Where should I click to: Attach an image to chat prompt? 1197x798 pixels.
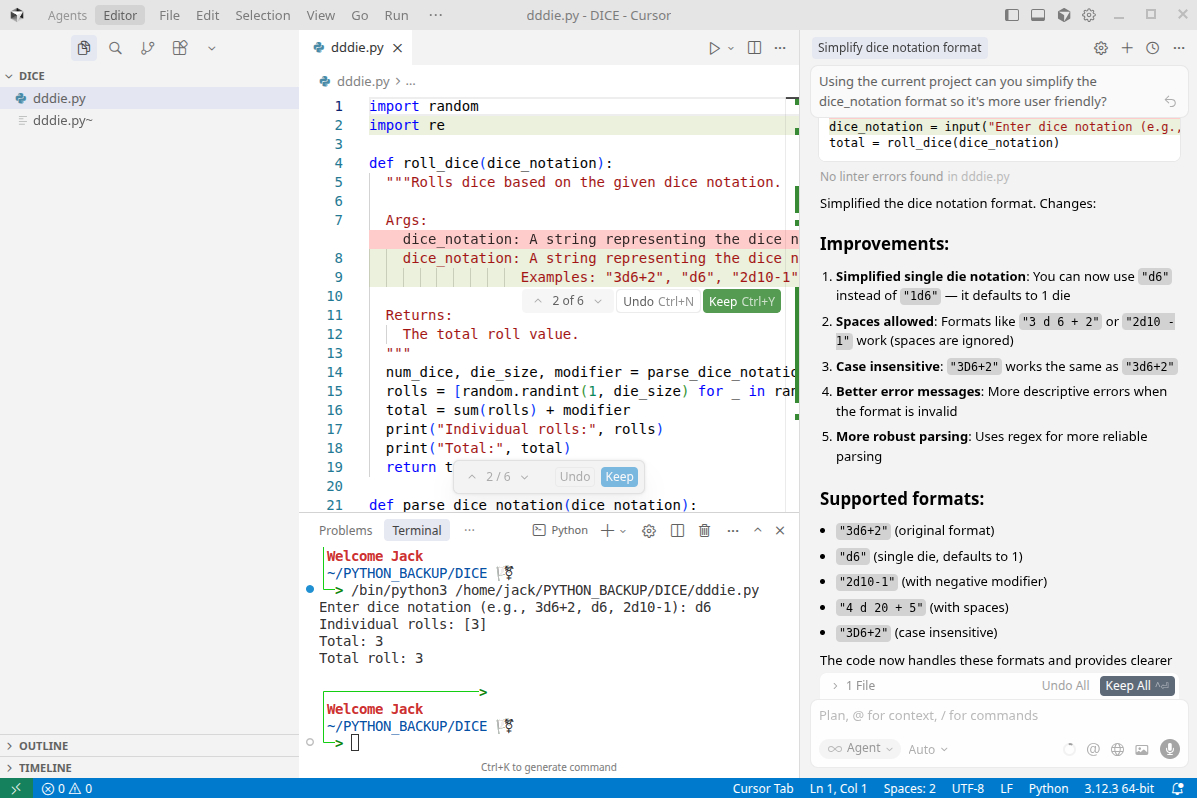pyautogui.click(x=1141, y=749)
